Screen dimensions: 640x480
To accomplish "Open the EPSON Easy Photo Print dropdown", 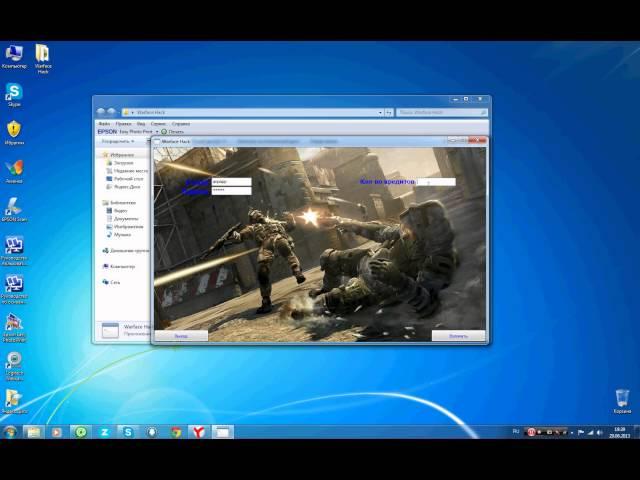I will click(157, 131).
